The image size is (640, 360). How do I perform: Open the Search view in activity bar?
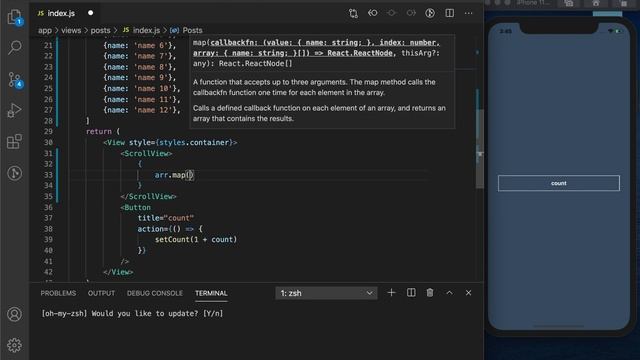(15, 48)
